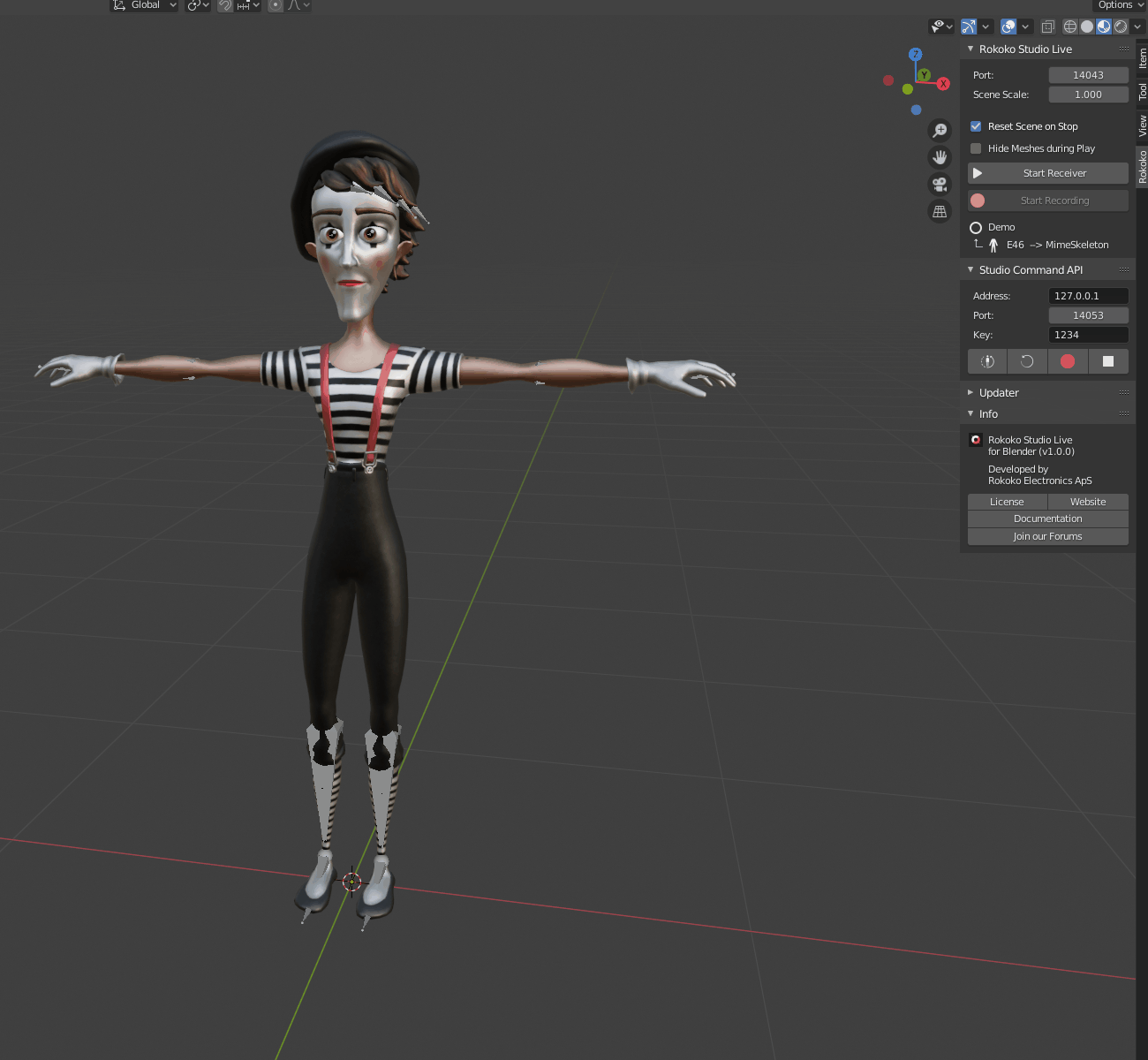Open the Website link
Screen dimensions: 1148x1060
(x=1088, y=502)
